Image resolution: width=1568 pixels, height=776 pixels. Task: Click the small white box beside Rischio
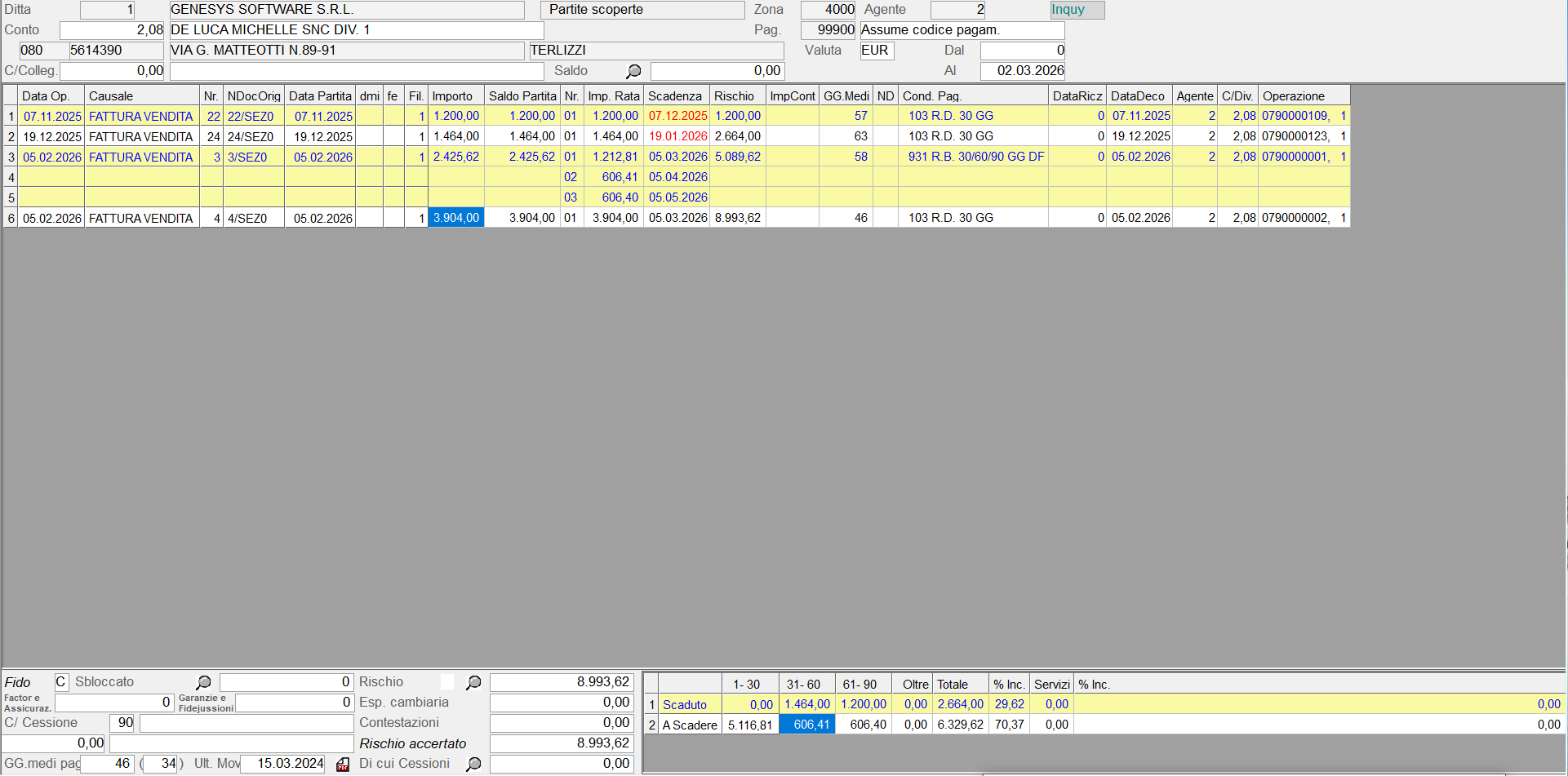[447, 681]
